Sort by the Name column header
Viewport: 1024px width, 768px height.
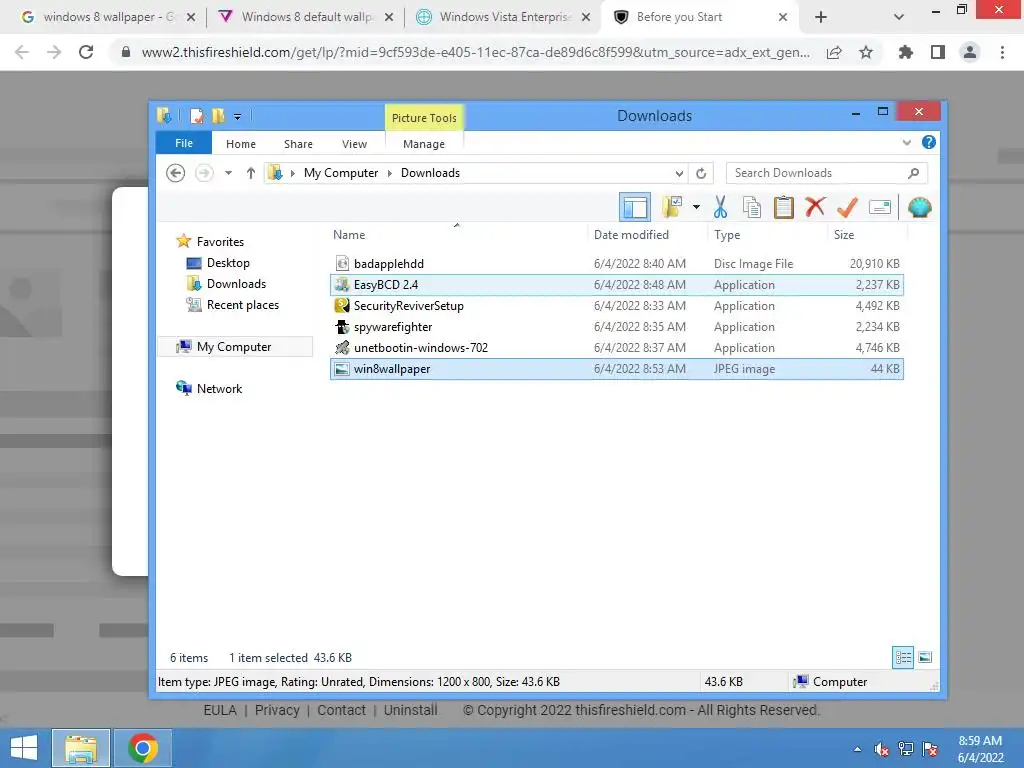(x=349, y=235)
